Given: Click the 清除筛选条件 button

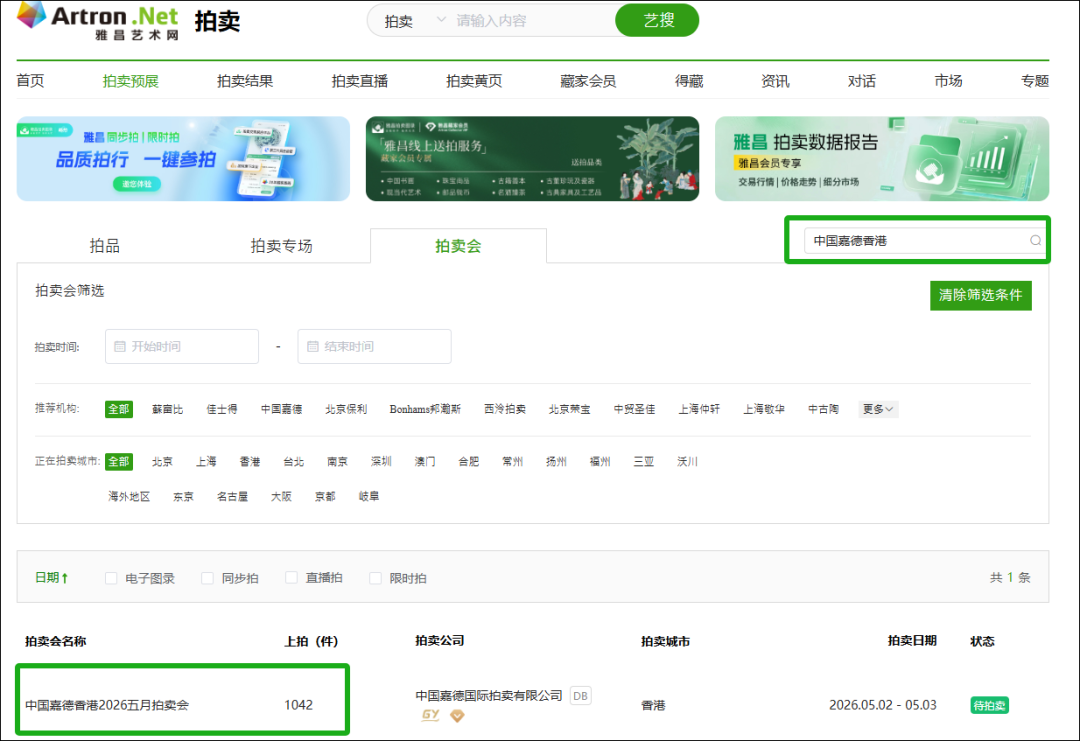Looking at the screenshot, I should click(x=980, y=295).
